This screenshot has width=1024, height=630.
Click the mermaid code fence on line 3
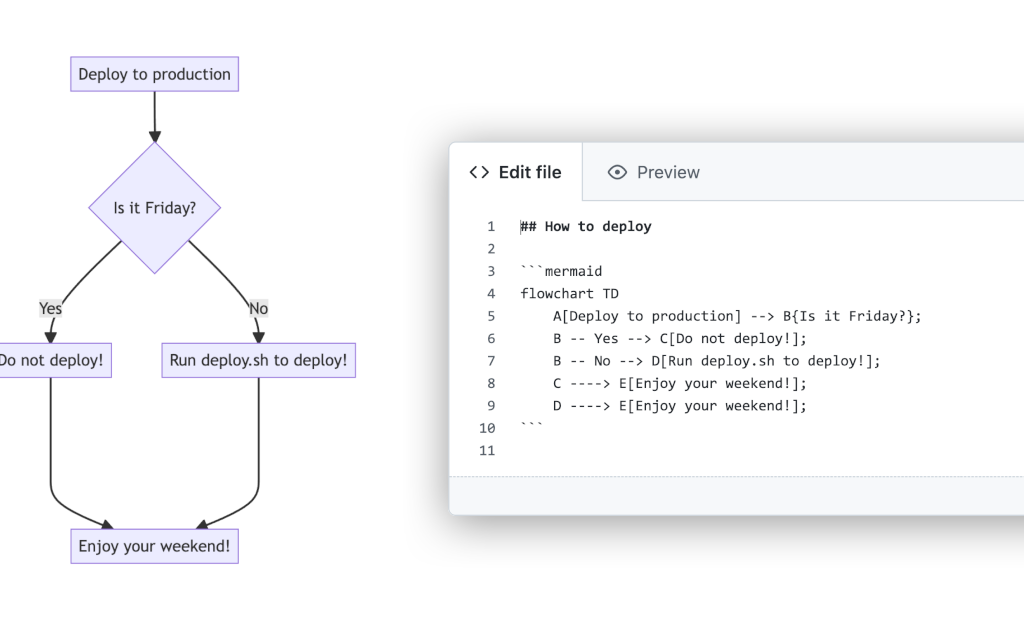click(x=560, y=271)
